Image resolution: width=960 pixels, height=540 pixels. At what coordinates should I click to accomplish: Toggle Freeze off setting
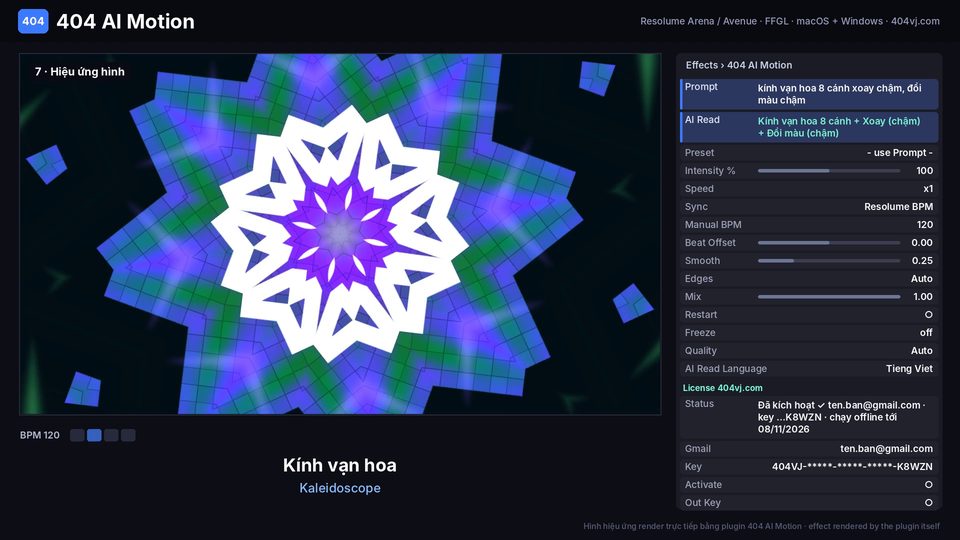(x=809, y=332)
